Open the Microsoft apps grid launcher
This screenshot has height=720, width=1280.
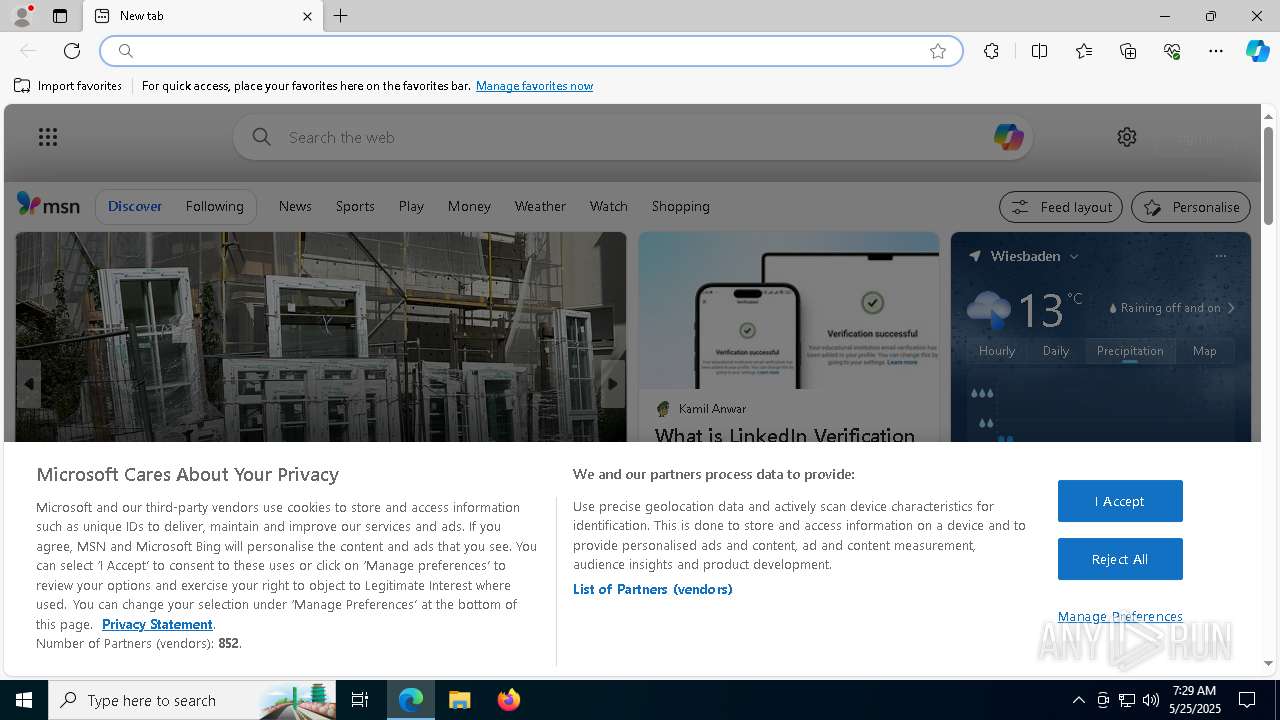point(48,137)
